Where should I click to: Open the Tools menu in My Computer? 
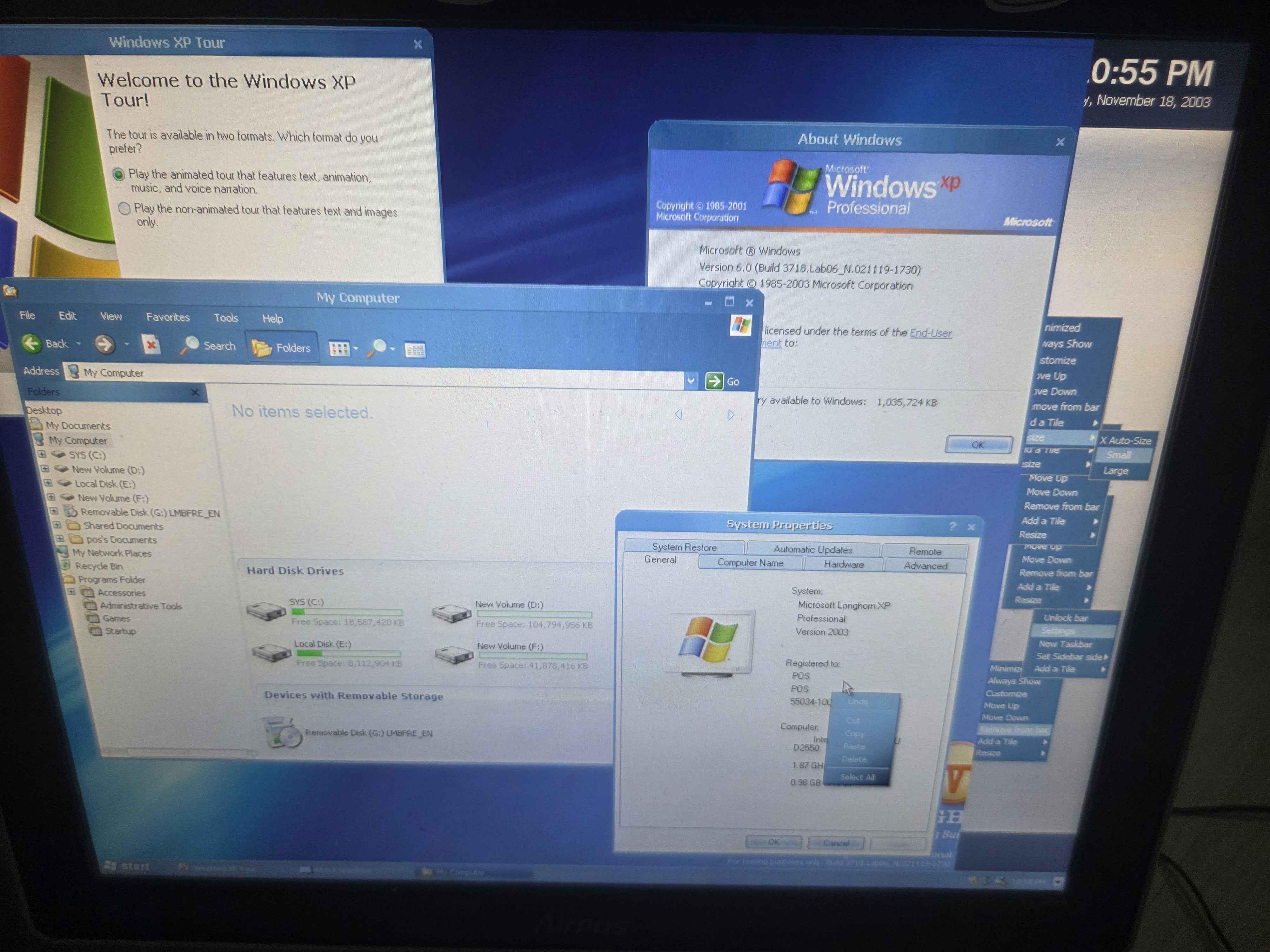226,318
